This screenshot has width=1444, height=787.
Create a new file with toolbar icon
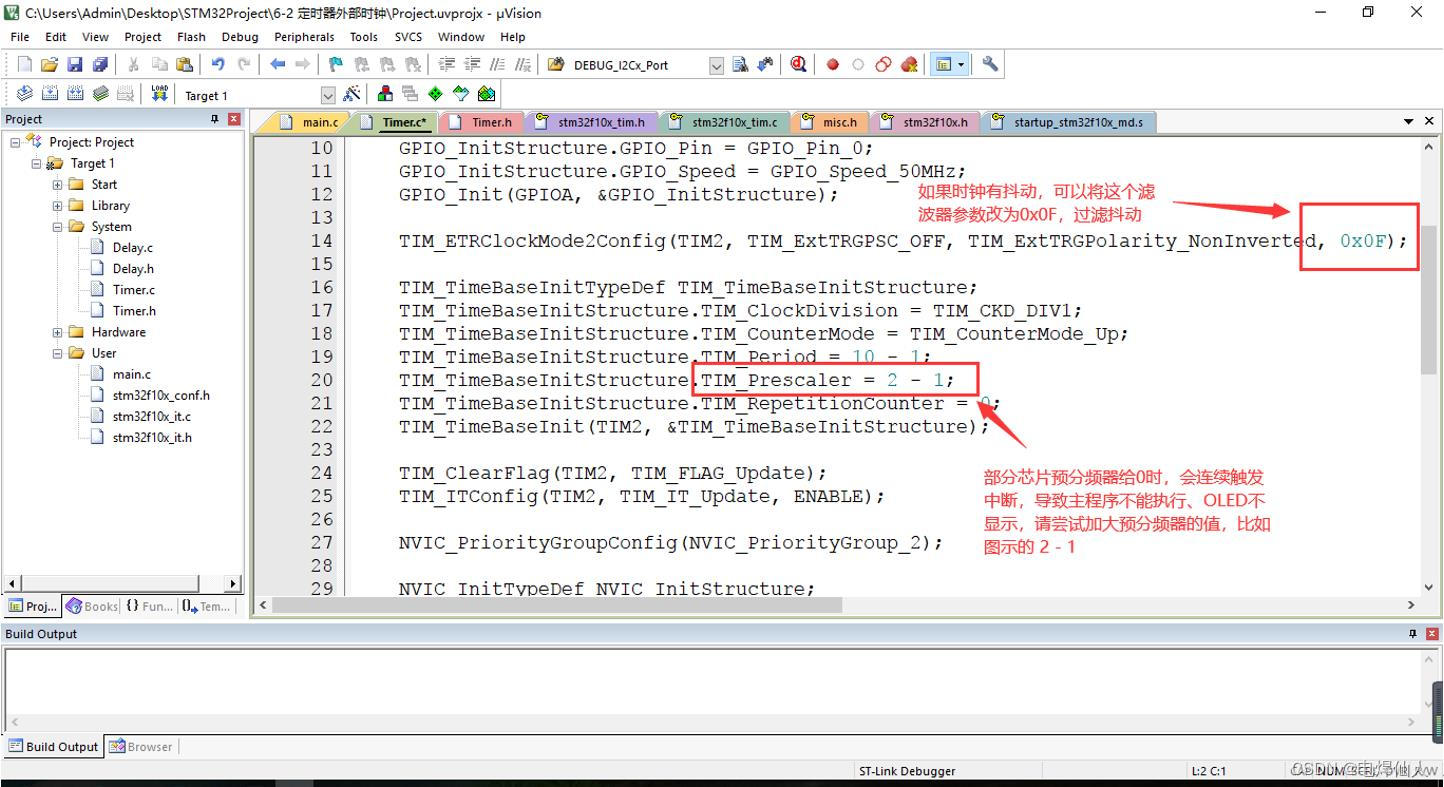(x=24, y=64)
